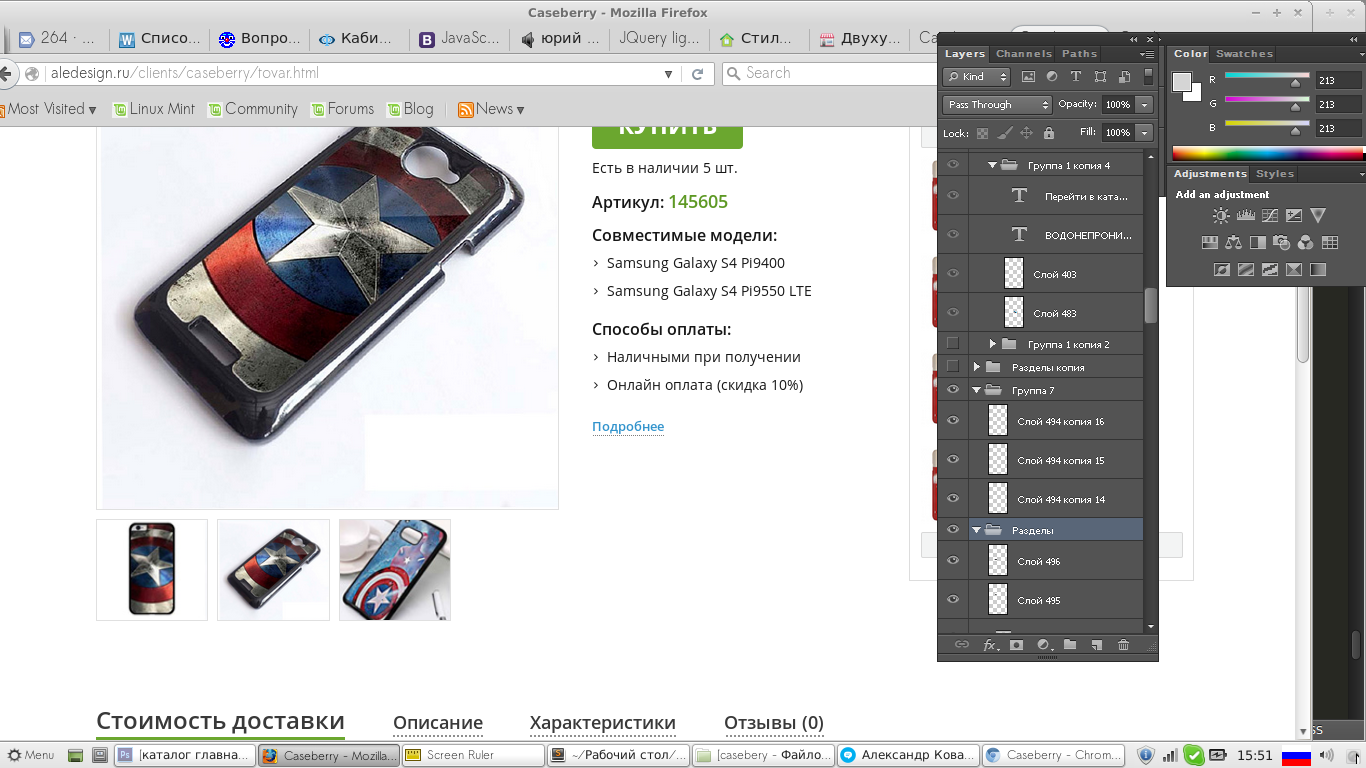Switch to the Channels tab
This screenshot has height=768, width=1366.
1024,54
